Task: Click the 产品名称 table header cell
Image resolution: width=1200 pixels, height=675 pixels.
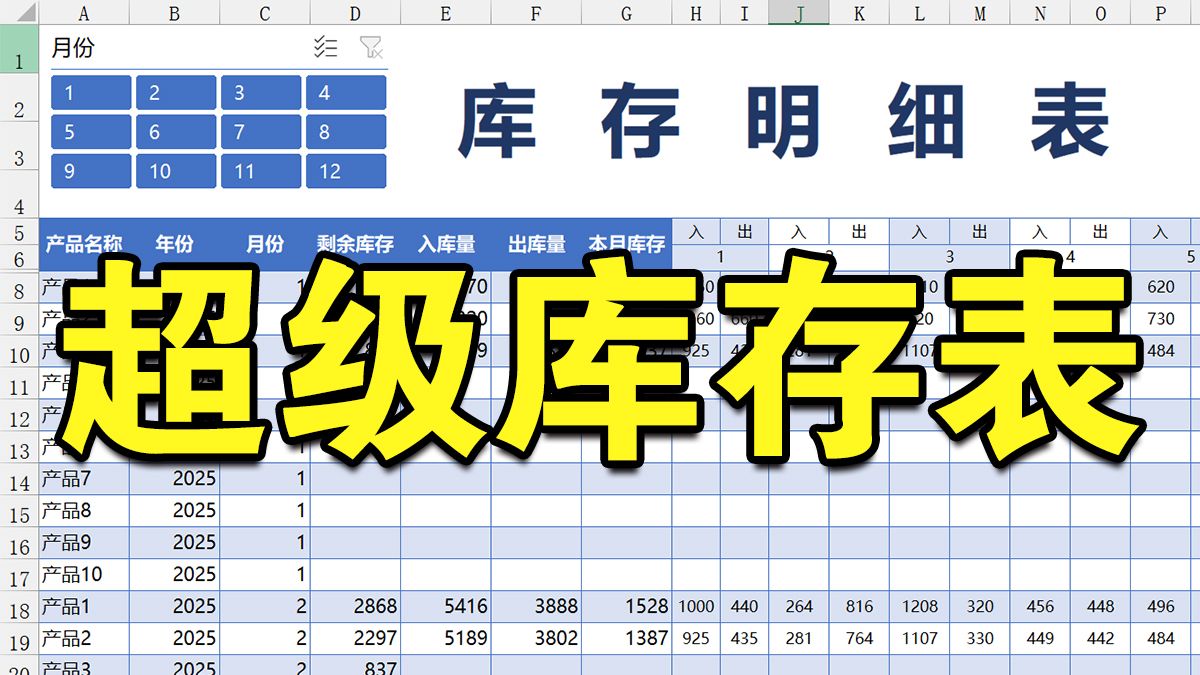Action: click(84, 243)
